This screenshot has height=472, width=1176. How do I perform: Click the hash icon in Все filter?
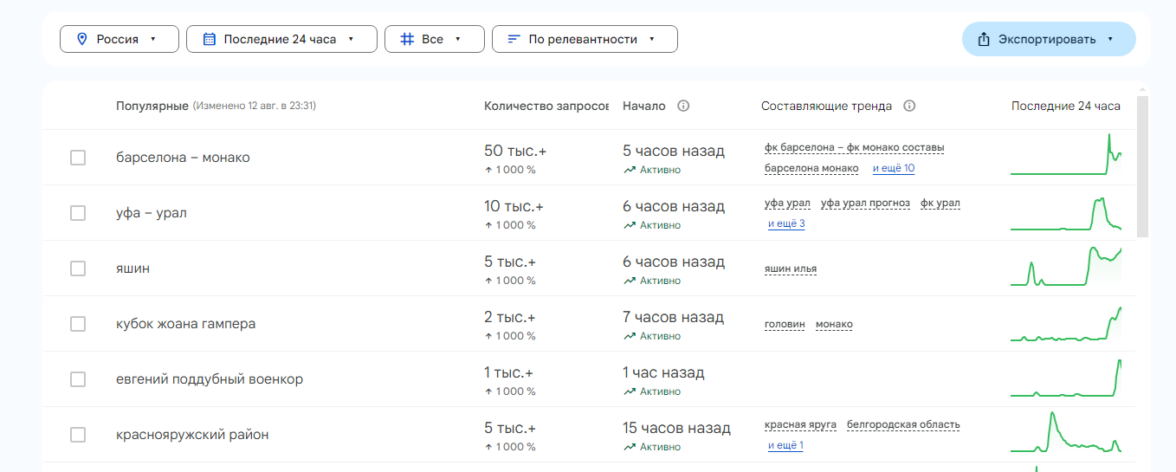(x=407, y=39)
